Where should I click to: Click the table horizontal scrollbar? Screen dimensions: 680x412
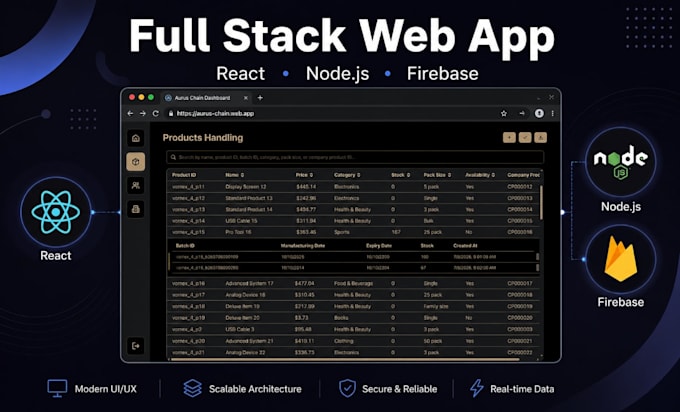pyautogui.click(x=345, y=359)
